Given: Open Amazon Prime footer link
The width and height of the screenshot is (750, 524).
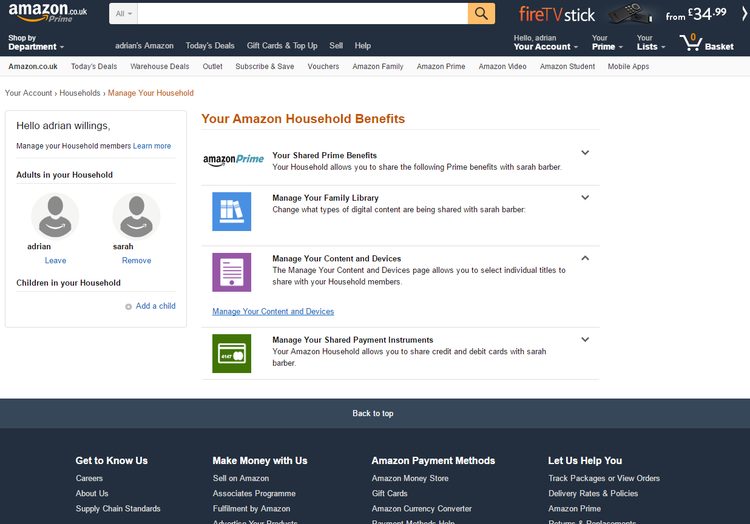Looking at the screenshot, I should (x=574, y=509).
